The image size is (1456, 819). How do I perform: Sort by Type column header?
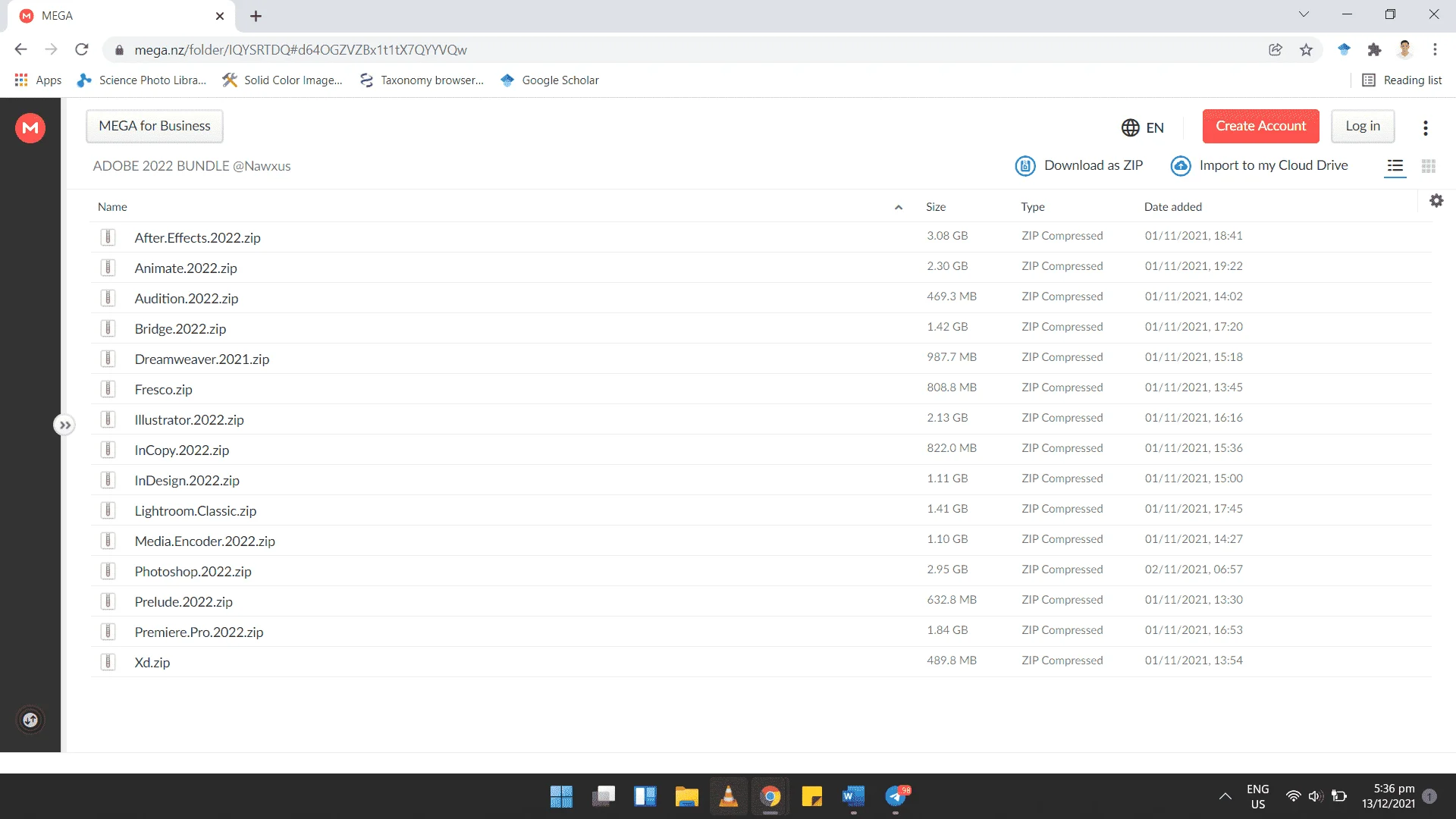pyautogui.click(x=1033, y=207)
